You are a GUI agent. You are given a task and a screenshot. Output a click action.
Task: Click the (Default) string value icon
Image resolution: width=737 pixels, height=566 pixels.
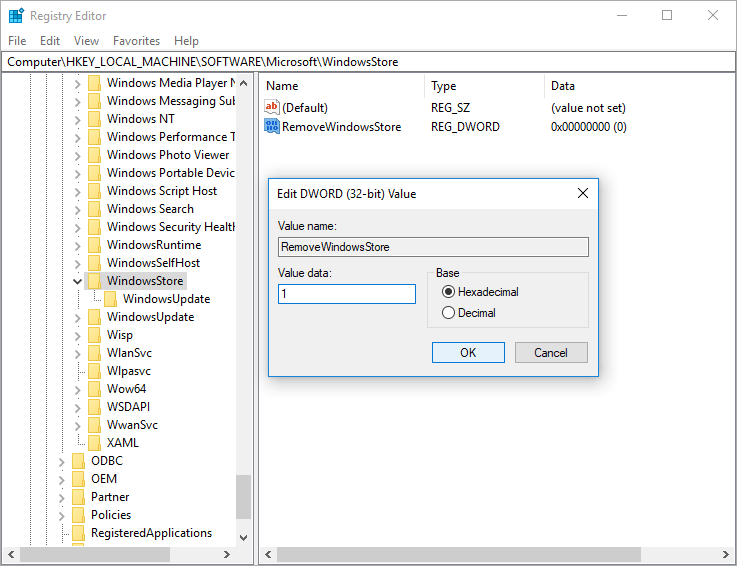(x=272, y=107)
